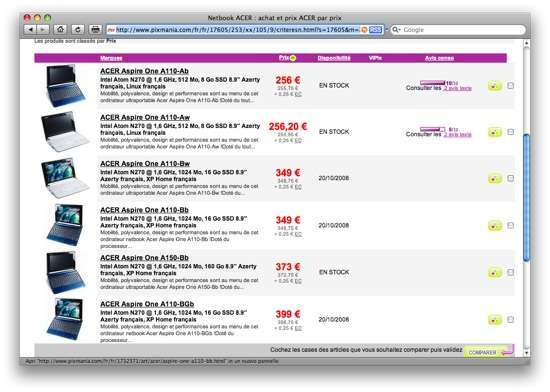Screen dimensions: 550x392
Task: Read the 2 avis reviews for A110-Aw
Action: [457, 135]
